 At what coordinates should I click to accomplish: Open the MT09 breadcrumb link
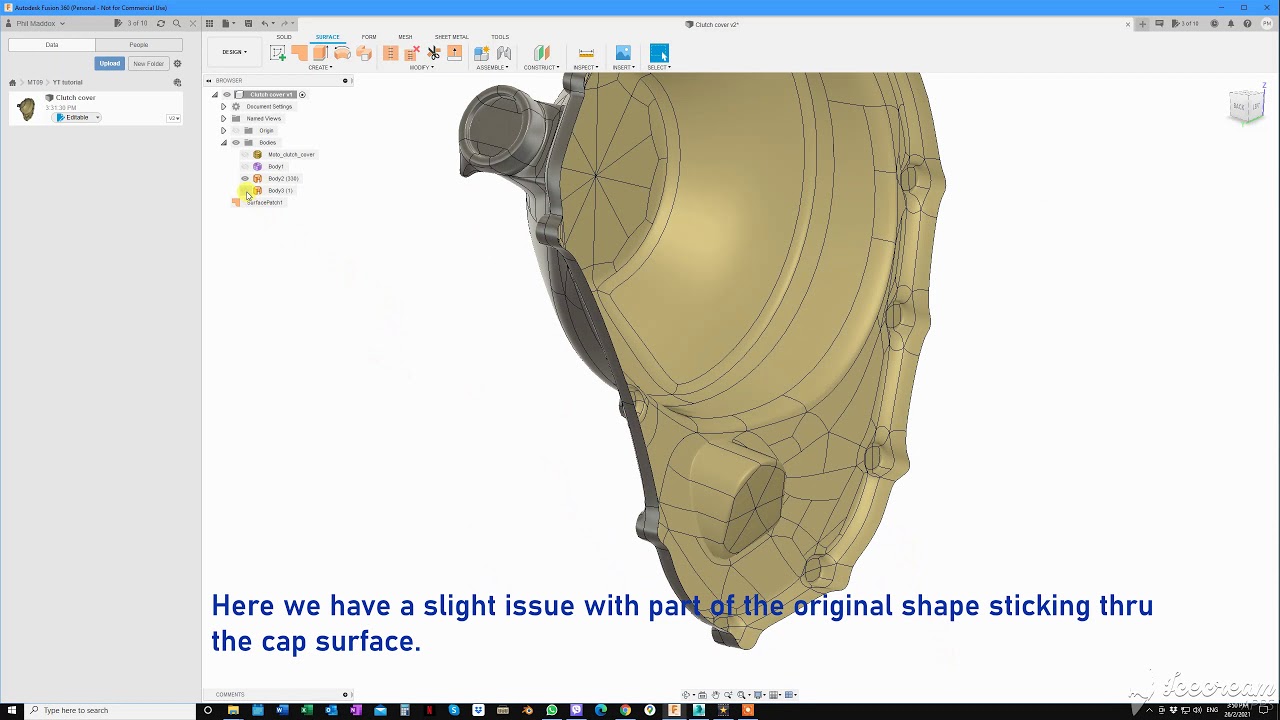click(35, 82)
